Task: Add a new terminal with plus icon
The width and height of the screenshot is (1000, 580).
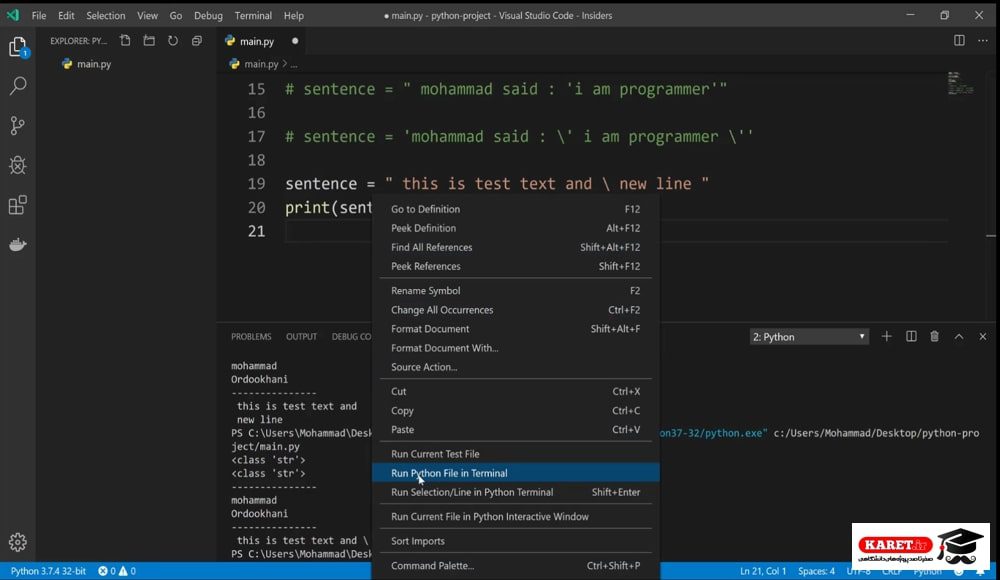Action: pyautogui.click(x=886, y=336)
